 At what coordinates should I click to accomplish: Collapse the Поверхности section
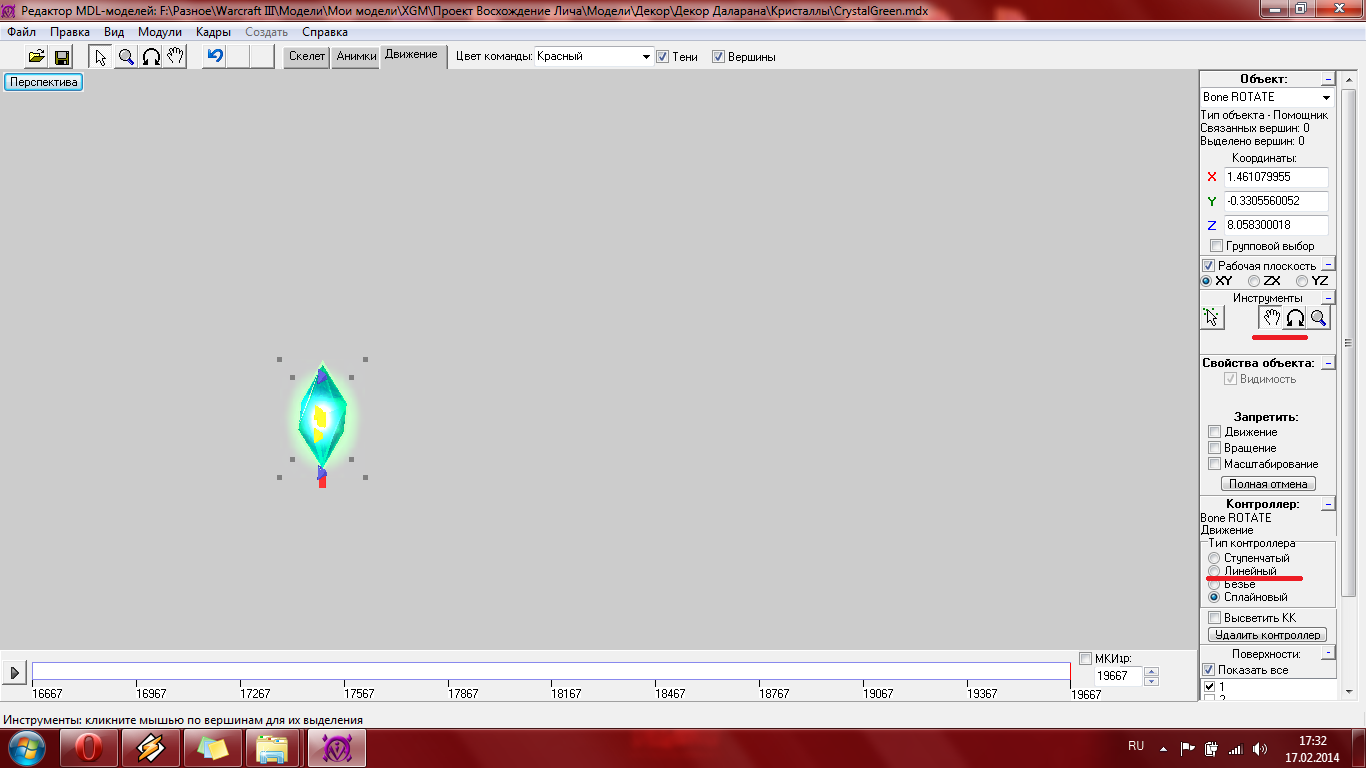coord(1328,653)
